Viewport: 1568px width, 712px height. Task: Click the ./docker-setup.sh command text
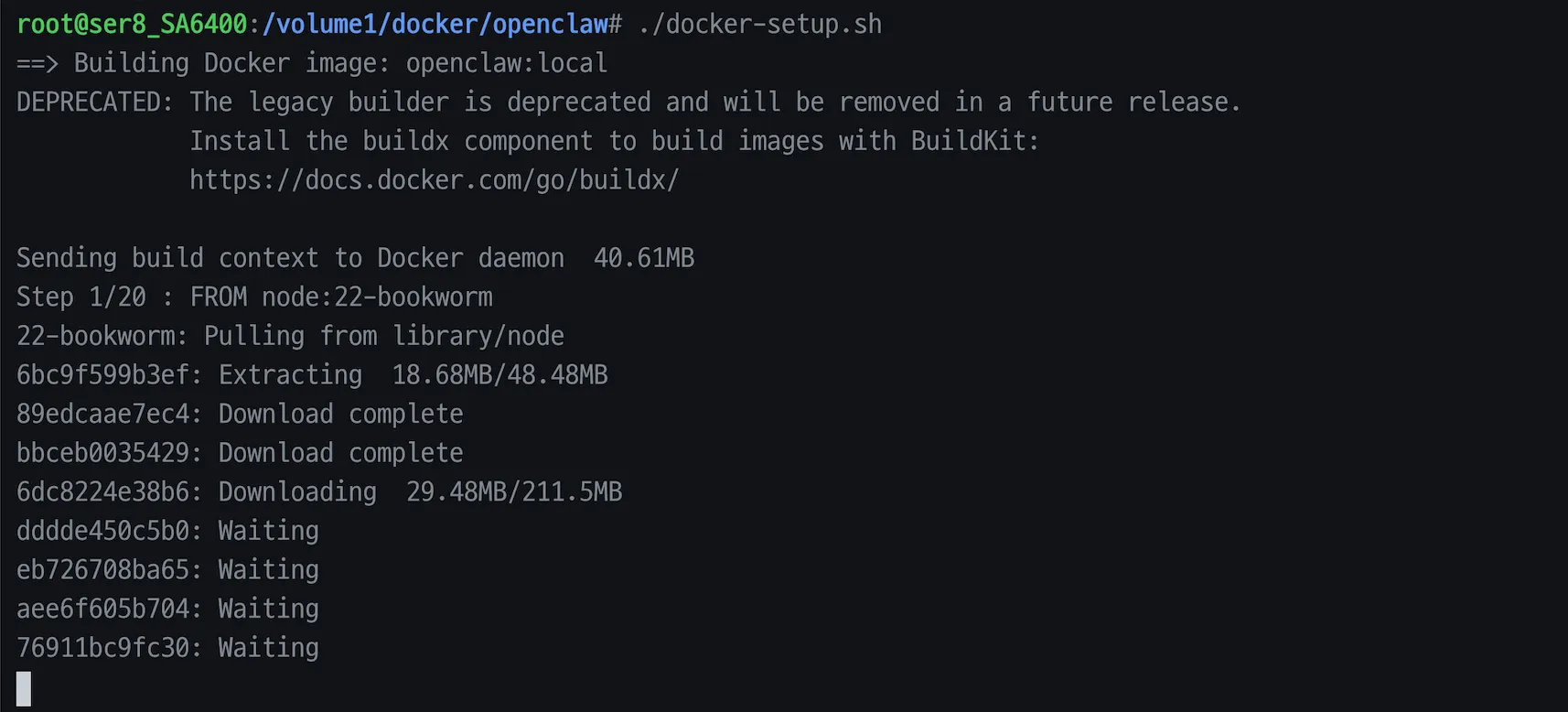tap(760, 25)
